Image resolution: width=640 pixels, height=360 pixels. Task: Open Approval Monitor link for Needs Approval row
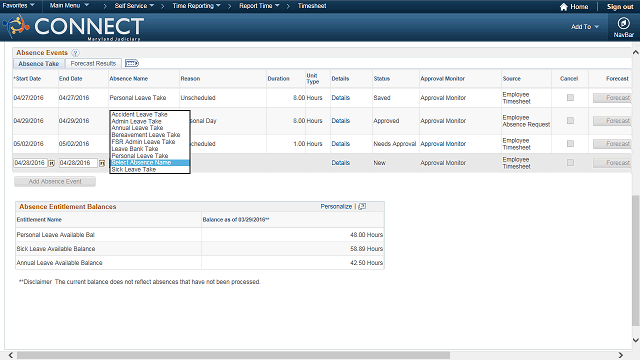[443, 144]
